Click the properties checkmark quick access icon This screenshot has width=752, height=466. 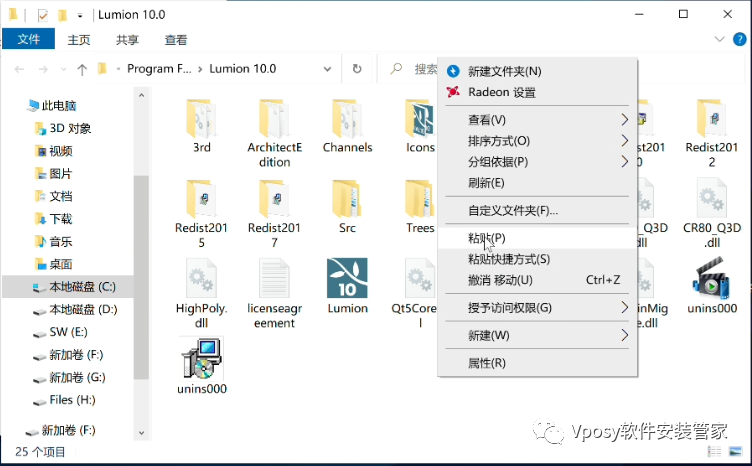click(43, 15)
